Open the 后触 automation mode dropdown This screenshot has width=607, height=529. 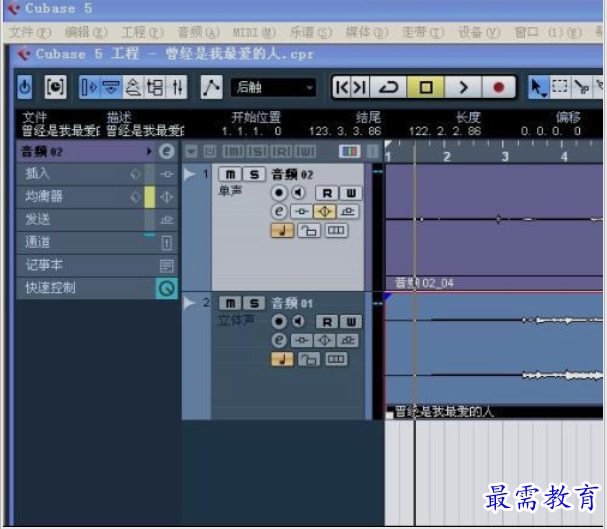pyautogui.click(x=273, y=87)
